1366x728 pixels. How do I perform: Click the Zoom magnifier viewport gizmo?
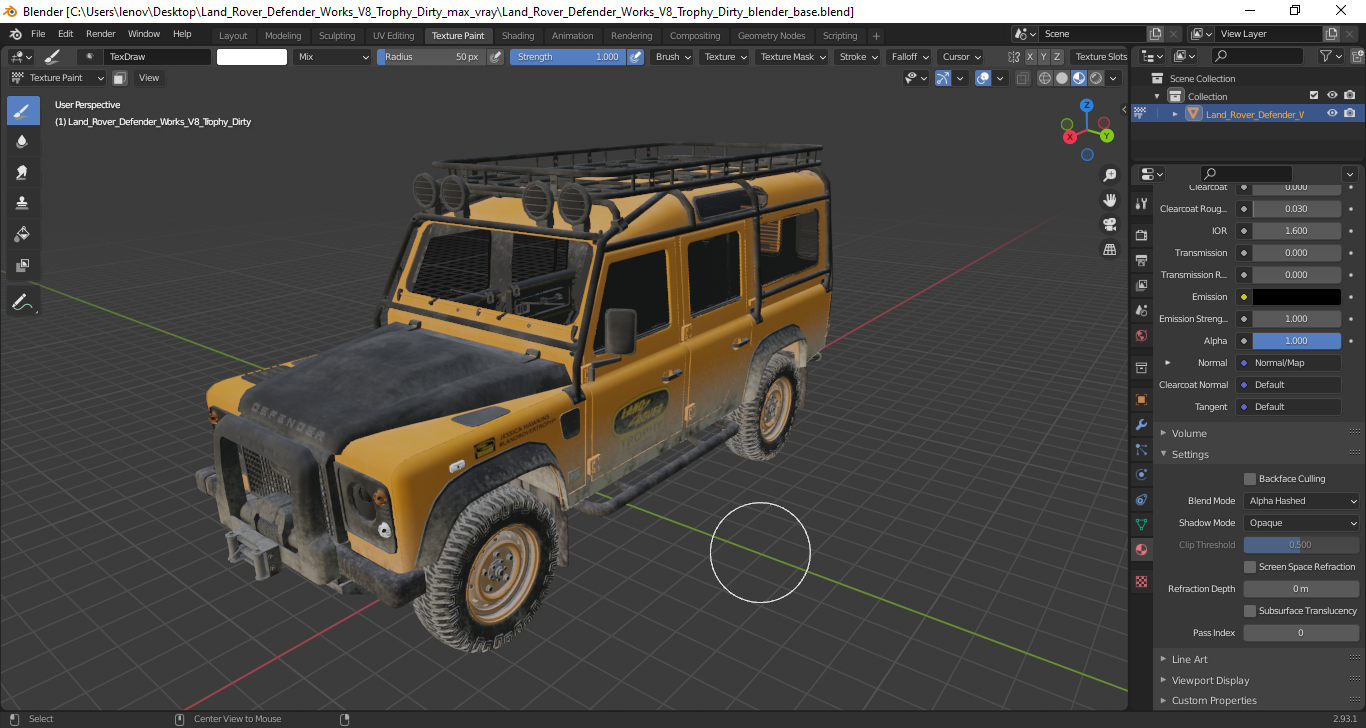click(1109, 175)
